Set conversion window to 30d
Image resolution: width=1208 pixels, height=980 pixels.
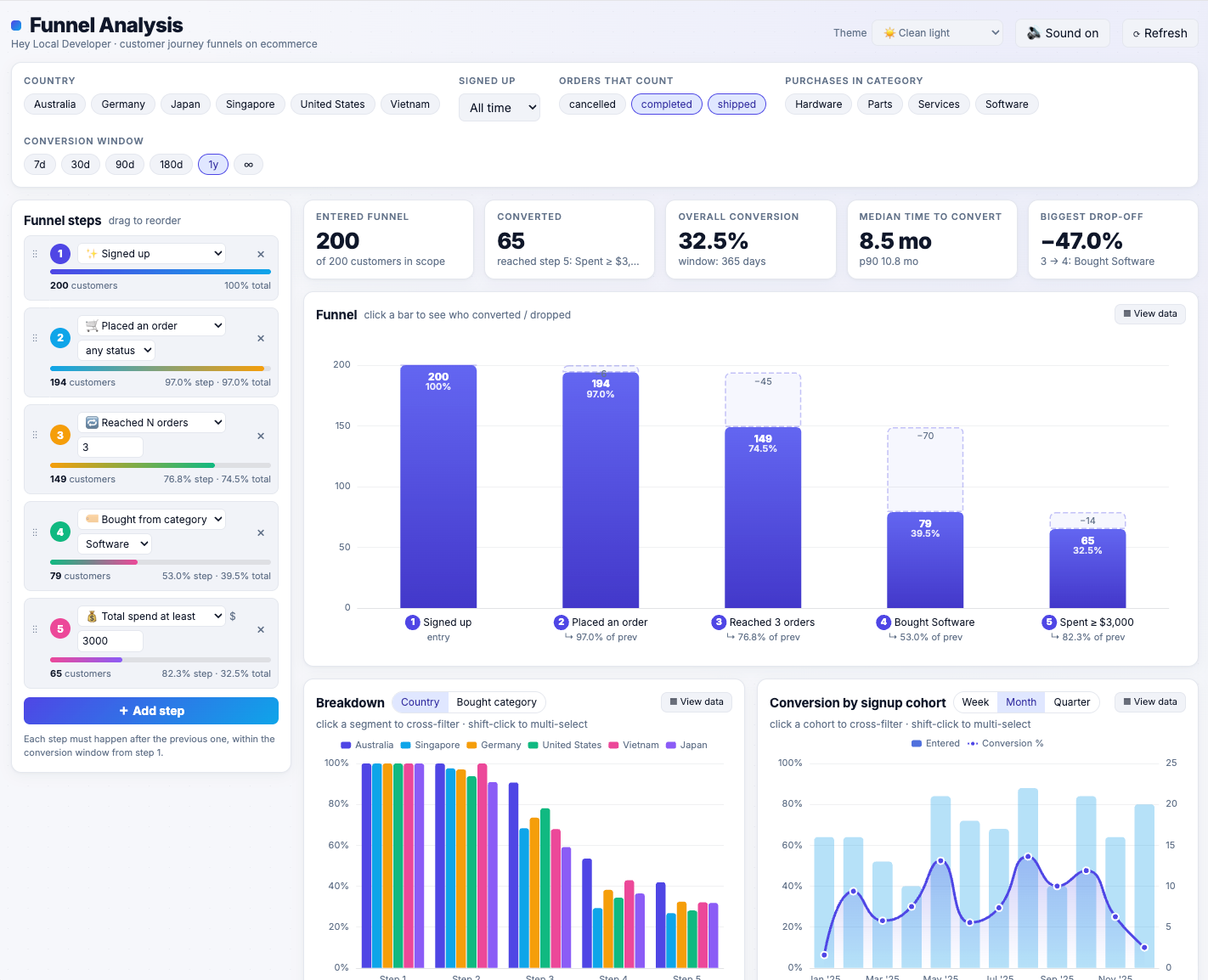coord(81,165)
